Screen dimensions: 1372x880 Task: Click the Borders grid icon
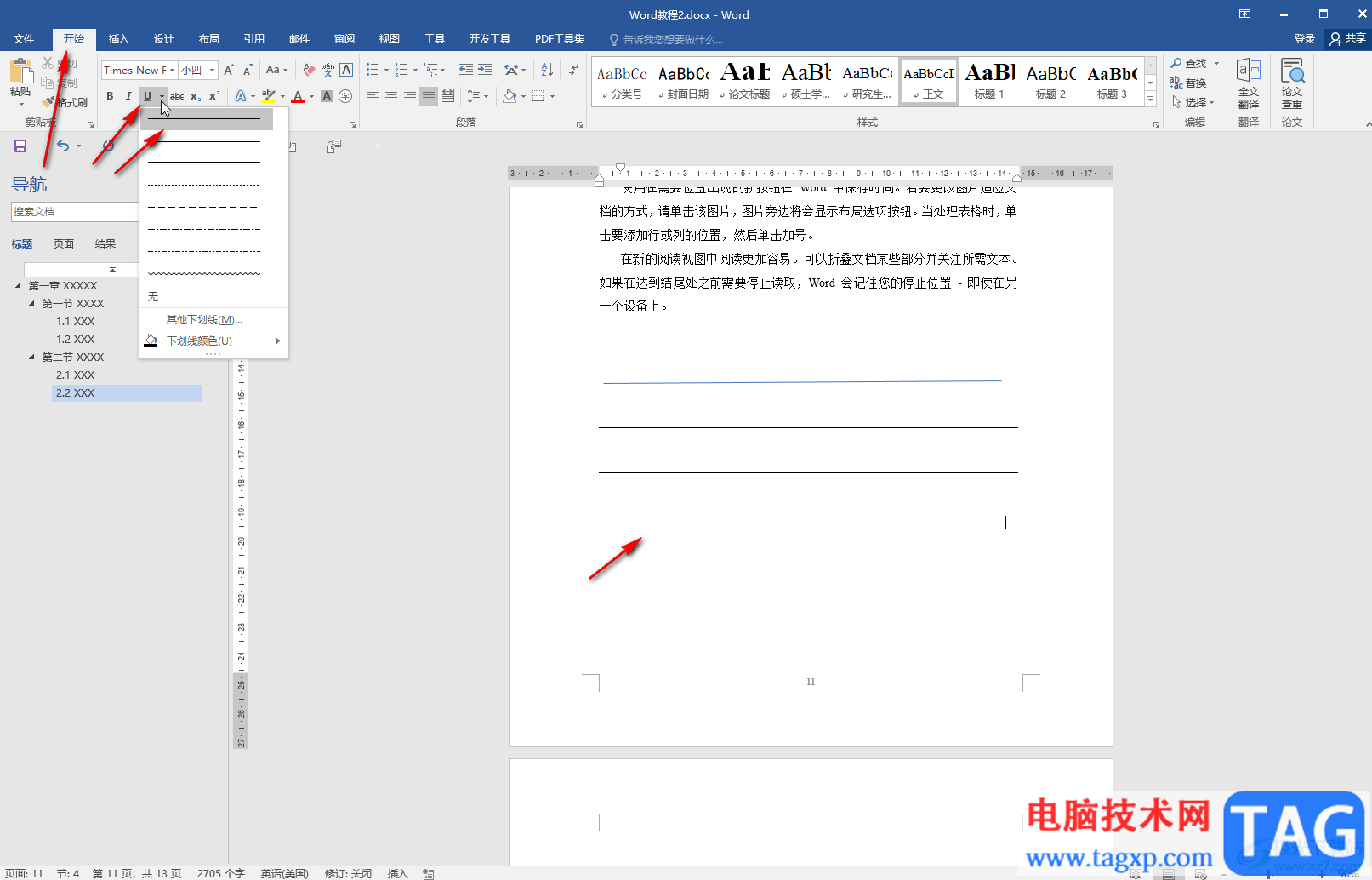pyautogui.click(x=538, y=96)
